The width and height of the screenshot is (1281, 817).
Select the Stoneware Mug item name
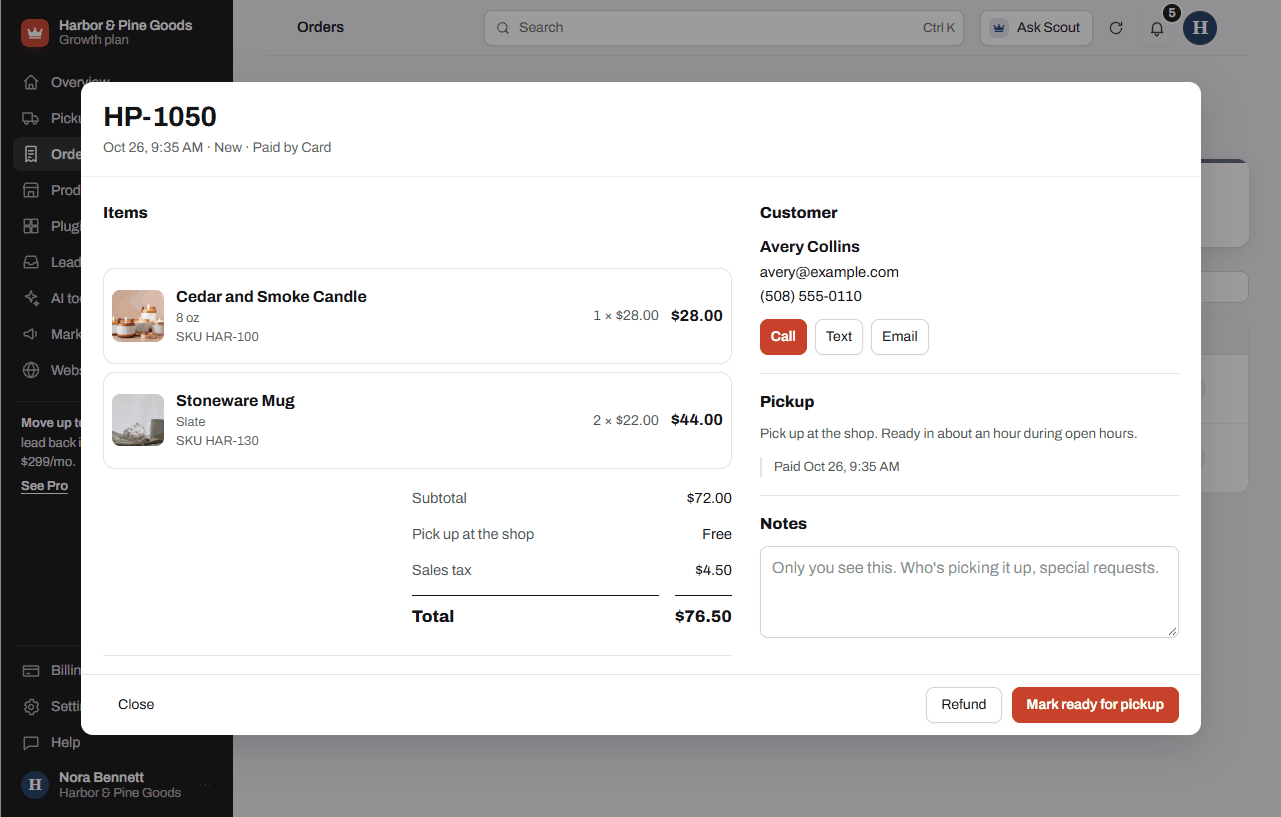pos(235,401)
